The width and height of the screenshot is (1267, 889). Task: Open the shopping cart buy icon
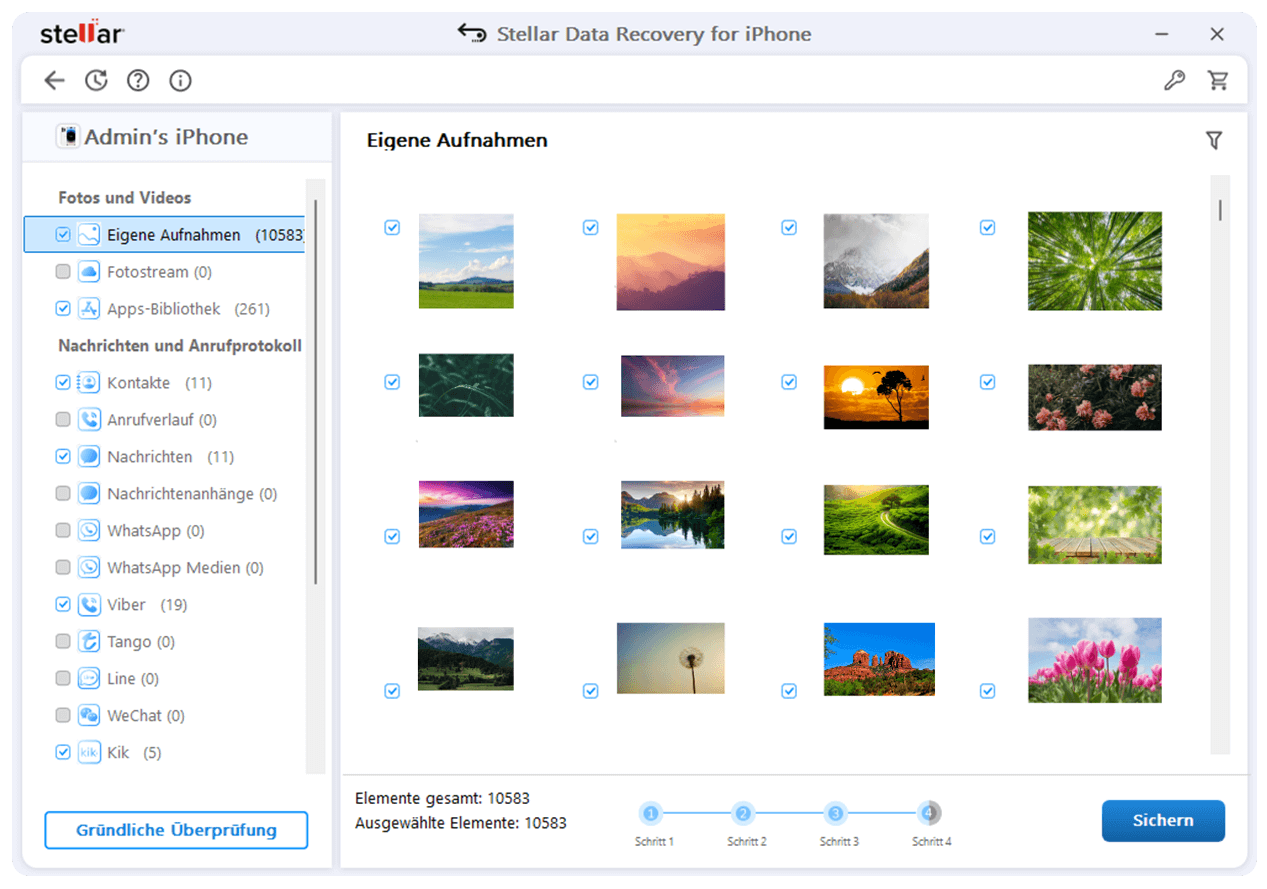tap(1217, 81)
